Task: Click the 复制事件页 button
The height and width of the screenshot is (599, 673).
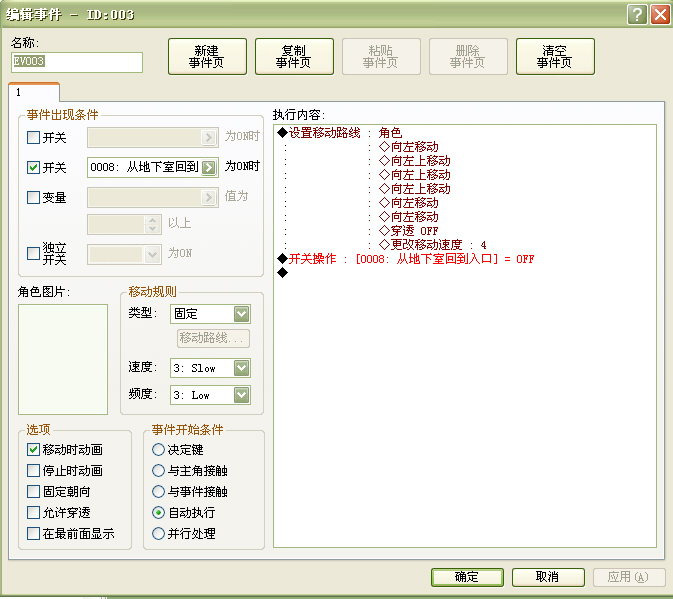Action: pyautogui.click(x=294, y=57)
